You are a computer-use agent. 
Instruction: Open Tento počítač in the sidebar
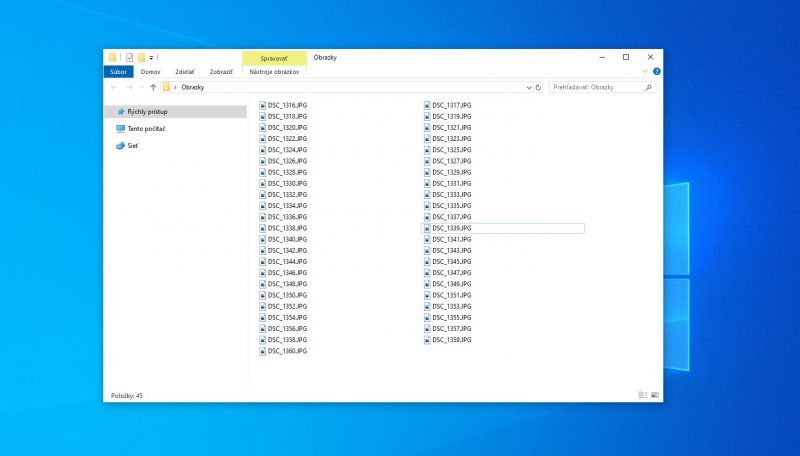tap(146, 129)
